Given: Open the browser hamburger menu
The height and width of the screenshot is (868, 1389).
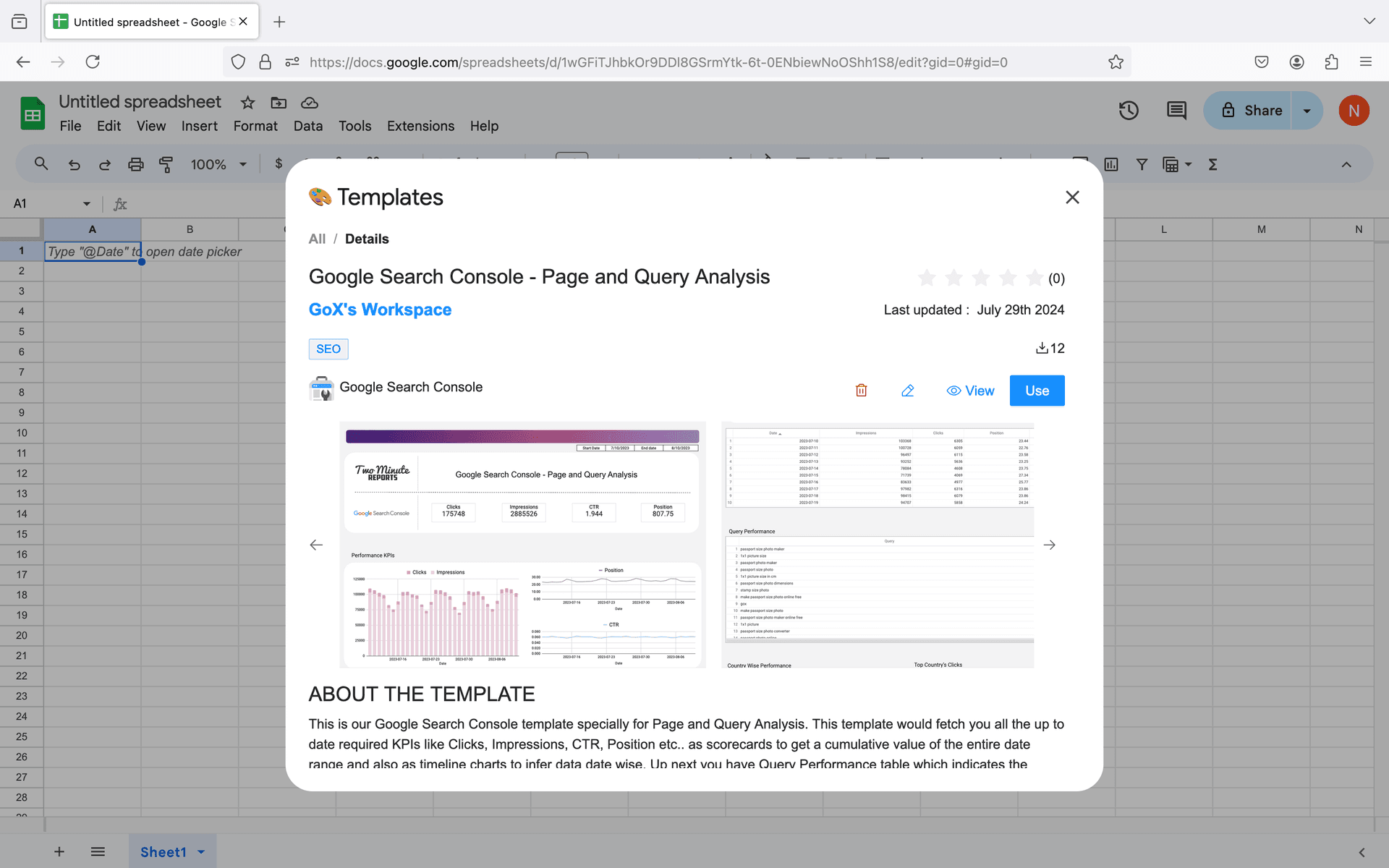Looking at the screenshot, I should point(1366,62).
